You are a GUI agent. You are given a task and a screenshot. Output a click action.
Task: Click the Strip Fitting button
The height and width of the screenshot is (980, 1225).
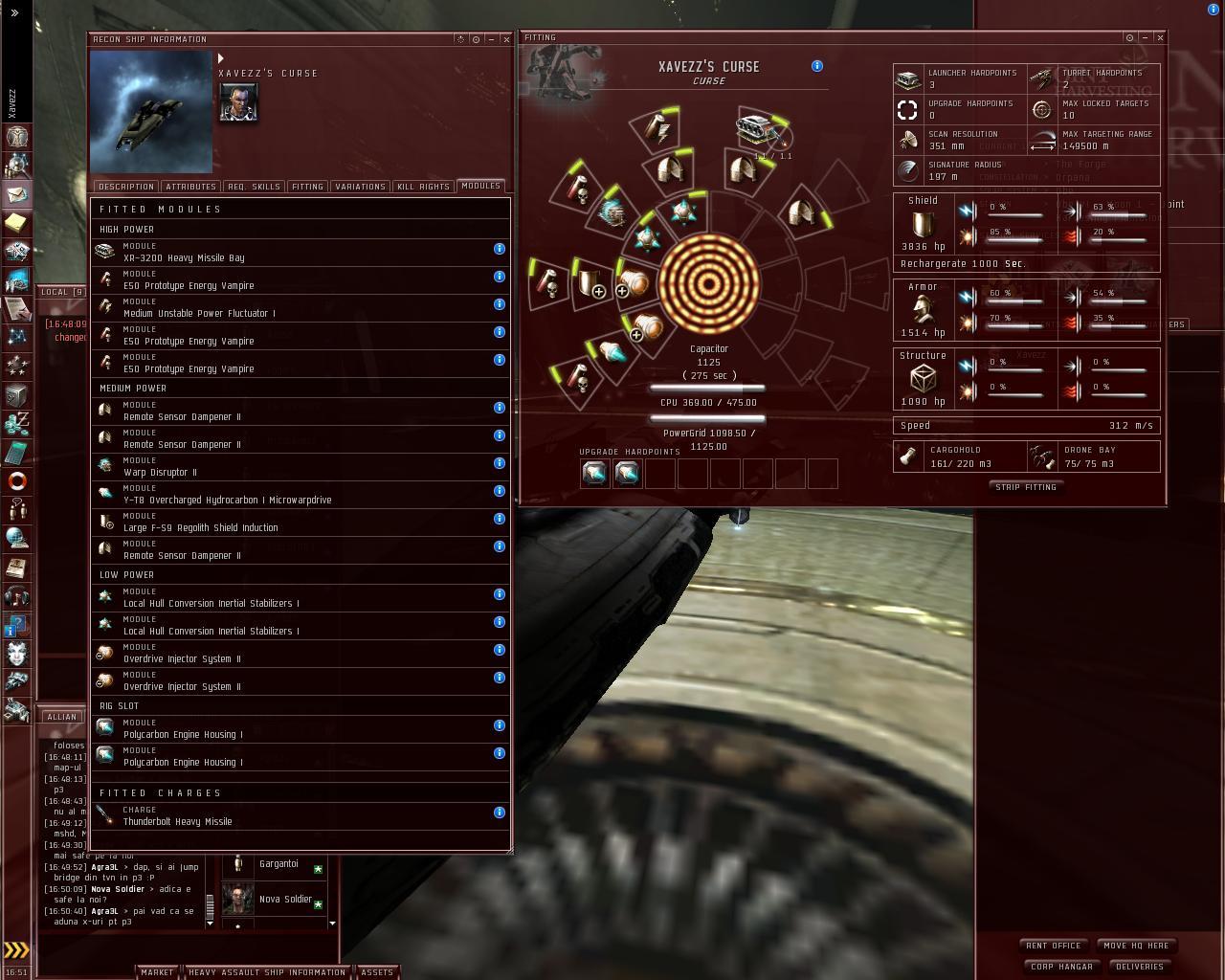click(1026, 487)
